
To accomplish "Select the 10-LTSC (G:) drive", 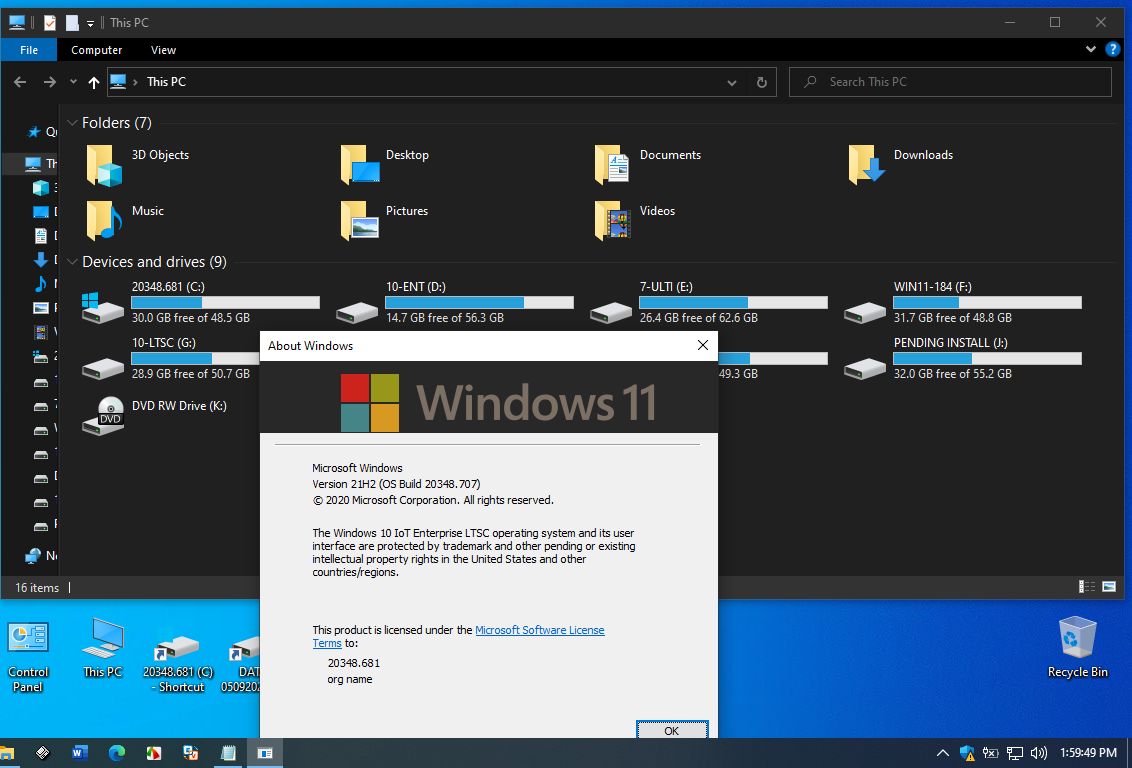I will tap(170, 358).
